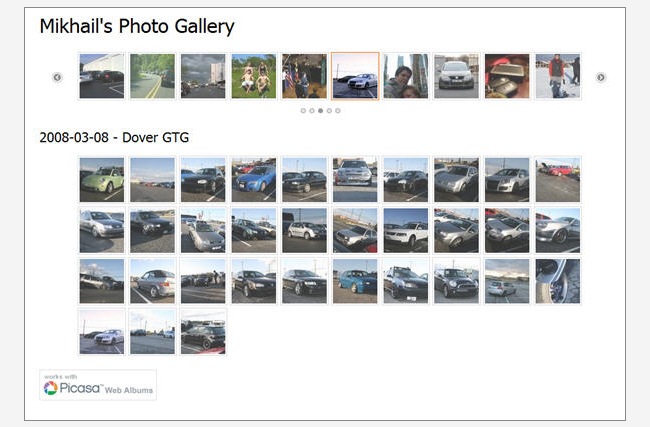650x427 pixels.
Task: Go to previous albums with left arrow
Action: 57,78
